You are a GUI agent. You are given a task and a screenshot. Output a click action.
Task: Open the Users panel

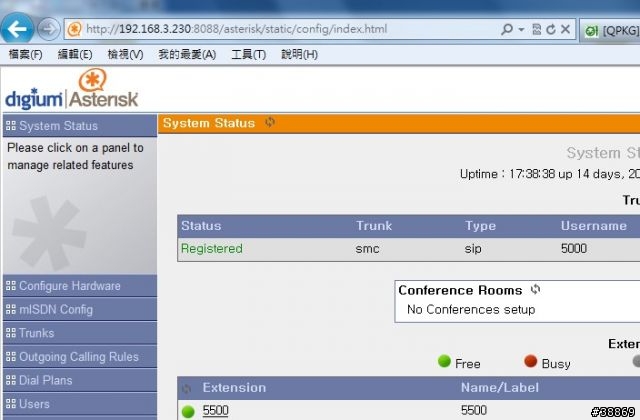[80, 404]
